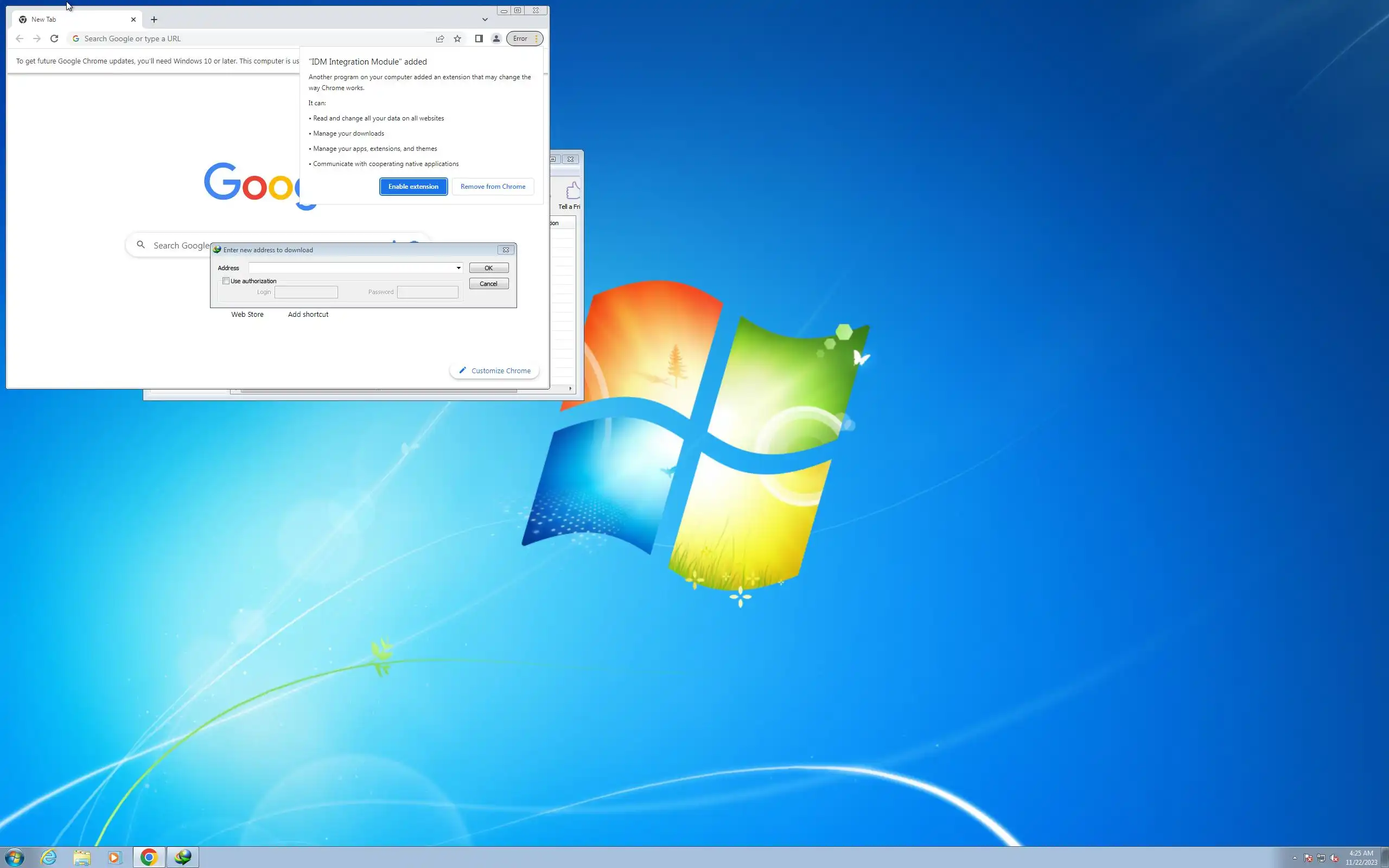The height and width of the screenshot is (868, 1389).
Task: Open Windows Media Player taskbar icon
Action: point(114,857)
